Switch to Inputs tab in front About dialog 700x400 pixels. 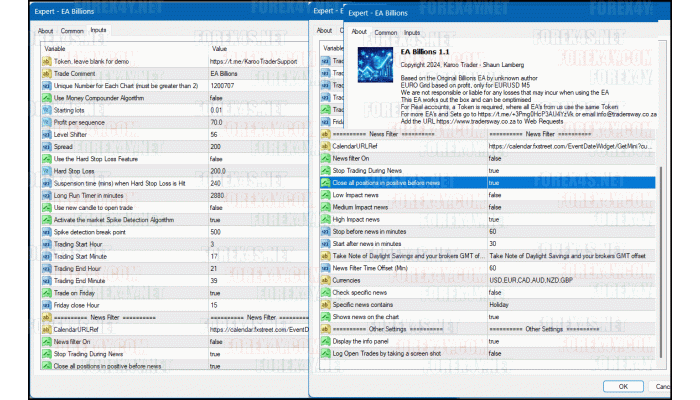(x=412, y=33)
